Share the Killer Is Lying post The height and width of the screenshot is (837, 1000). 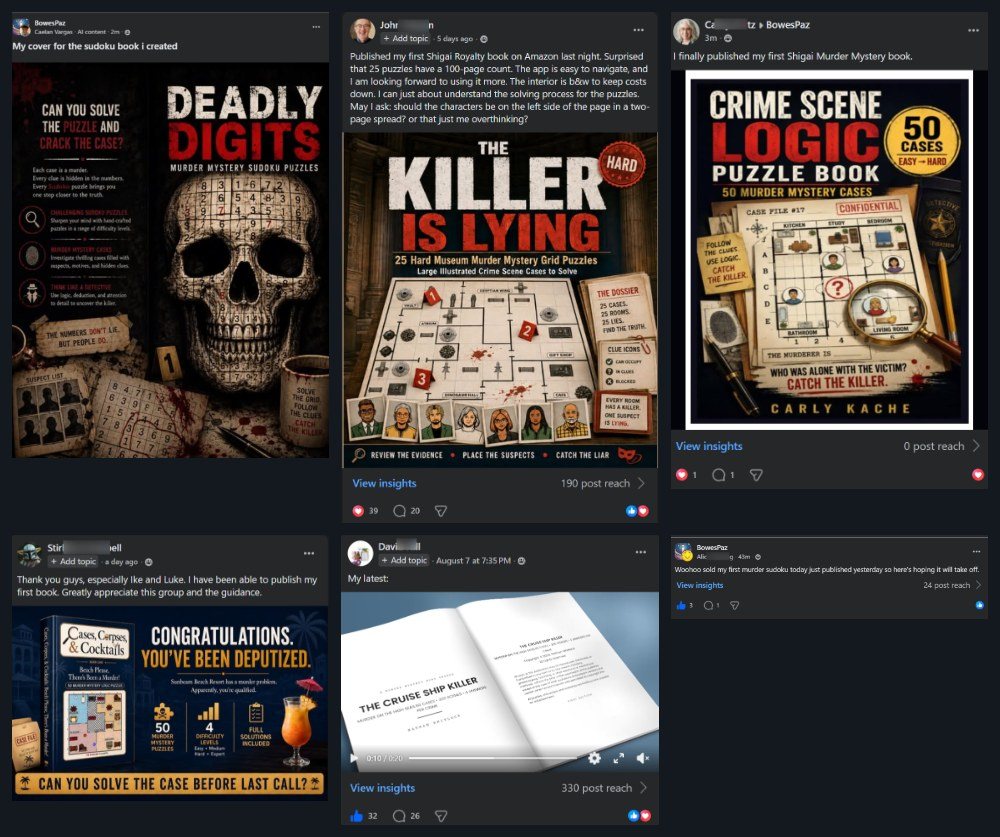click(x=441, y=510)
